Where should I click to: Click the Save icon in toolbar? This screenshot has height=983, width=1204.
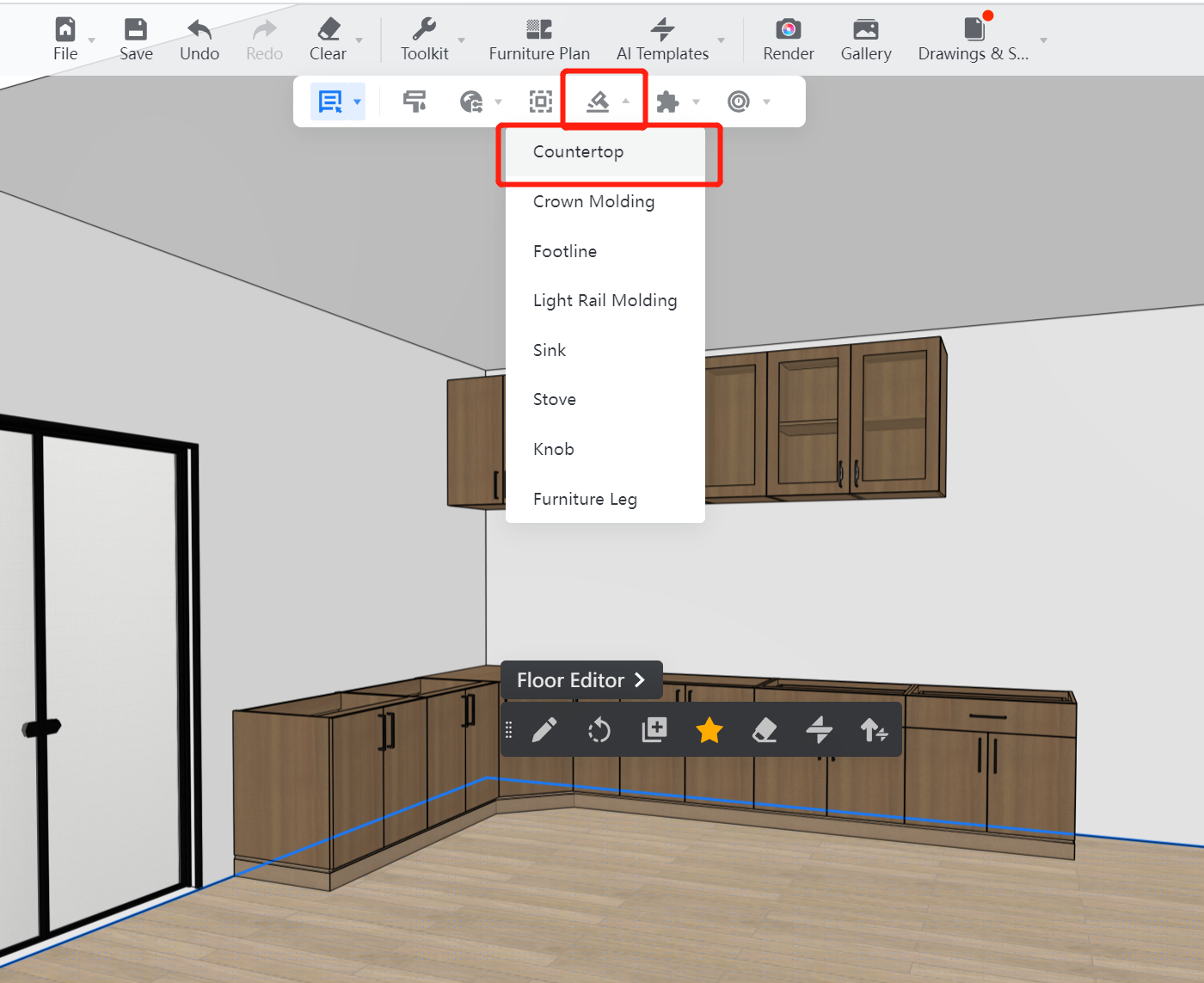pos(136,40)
